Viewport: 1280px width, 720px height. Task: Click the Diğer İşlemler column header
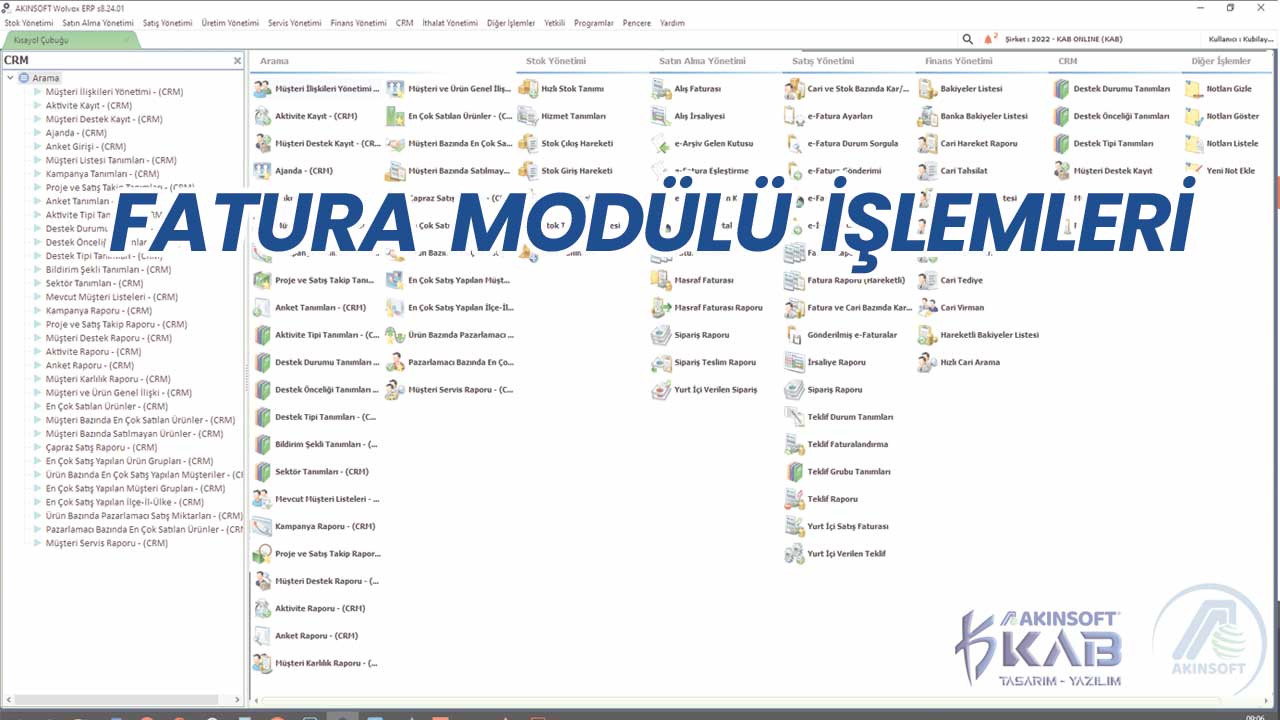(x=1221, y=61)
